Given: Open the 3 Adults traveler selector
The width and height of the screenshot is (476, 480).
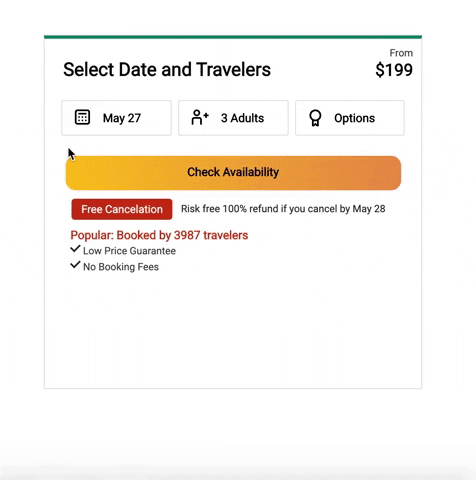Looking at the screenshot, I should pos(233,118).
